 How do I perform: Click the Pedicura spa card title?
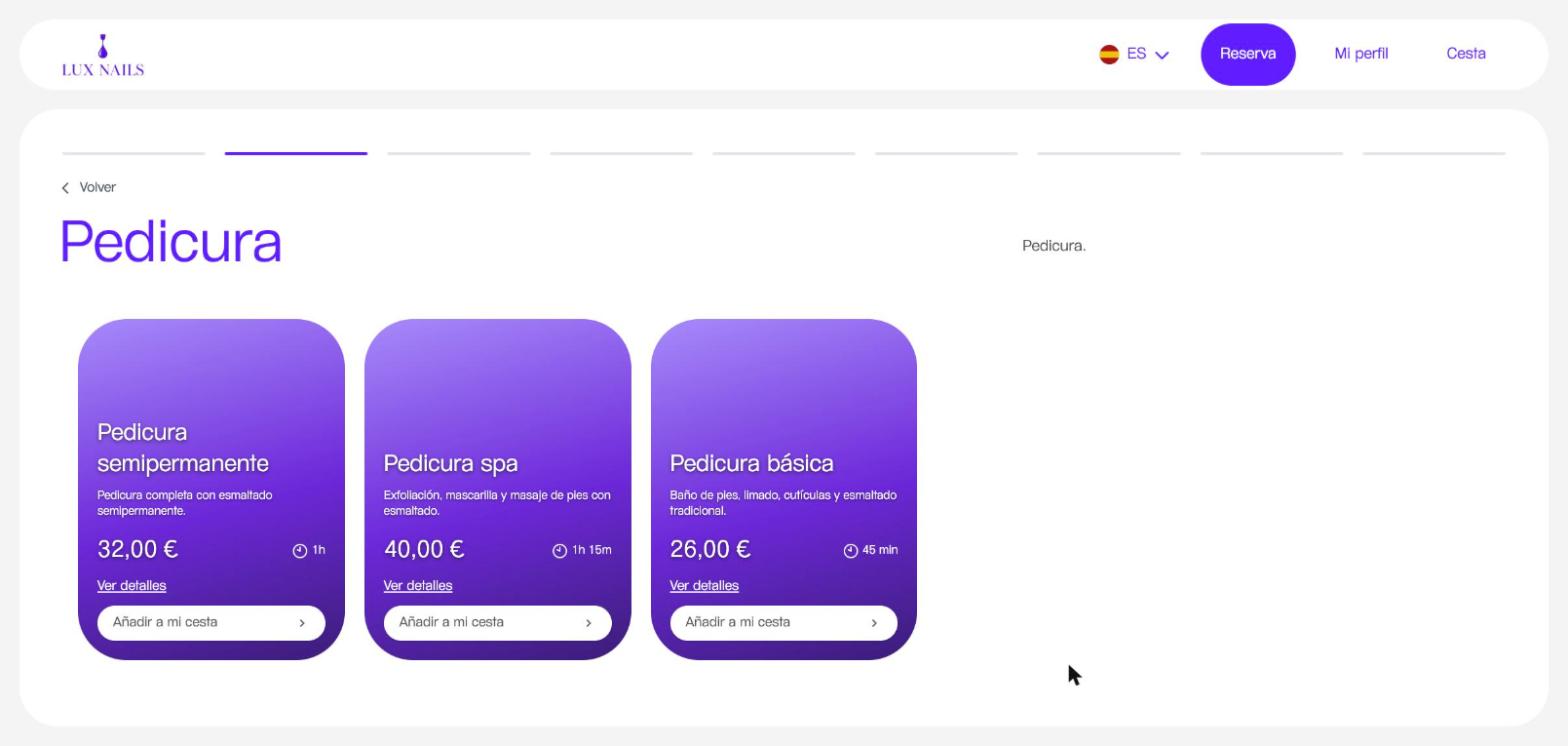[x=451, y=463]
